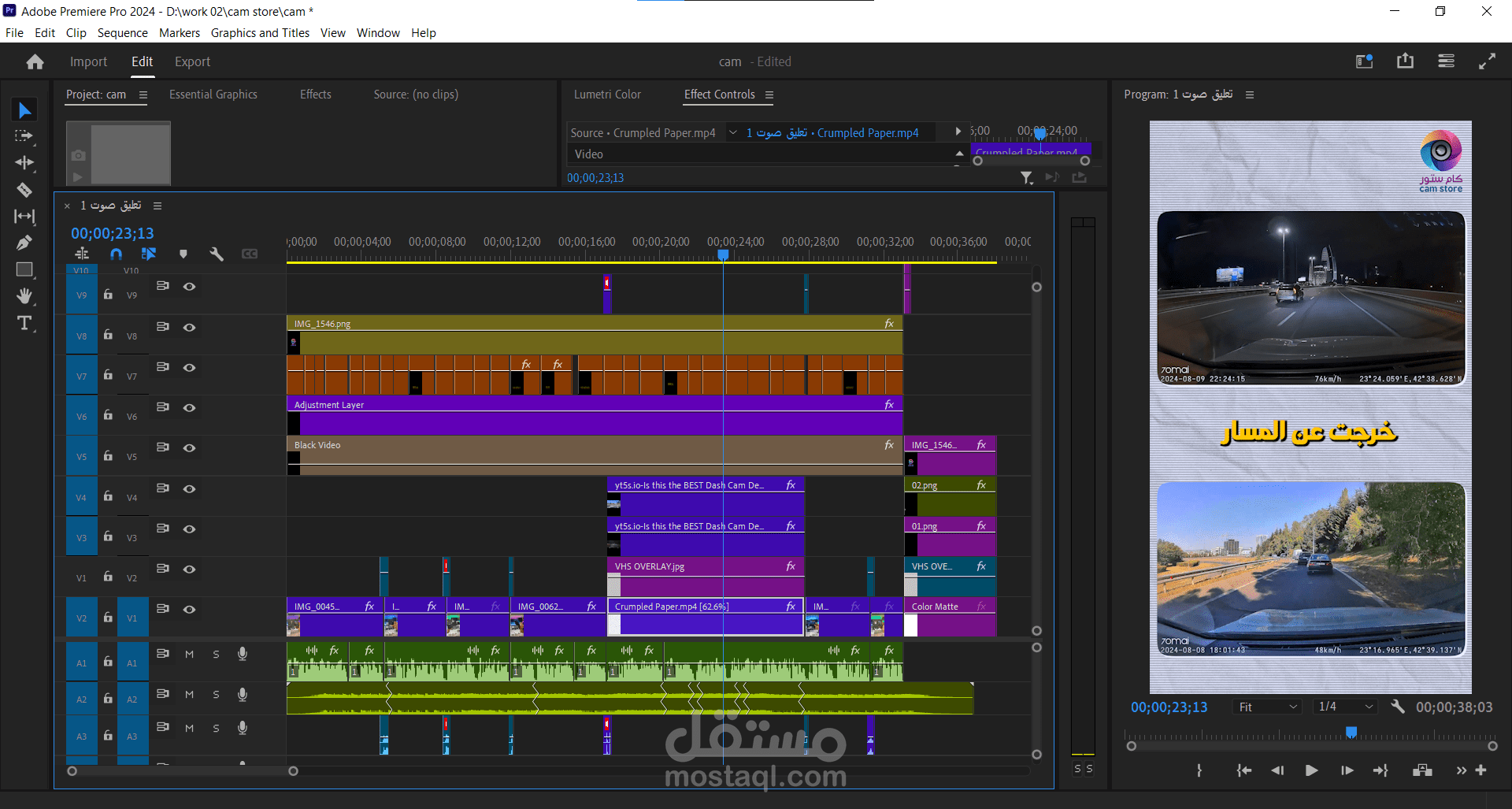Go to Out point in Program monitor
Screen dimensions: 1512x809
1380,770
